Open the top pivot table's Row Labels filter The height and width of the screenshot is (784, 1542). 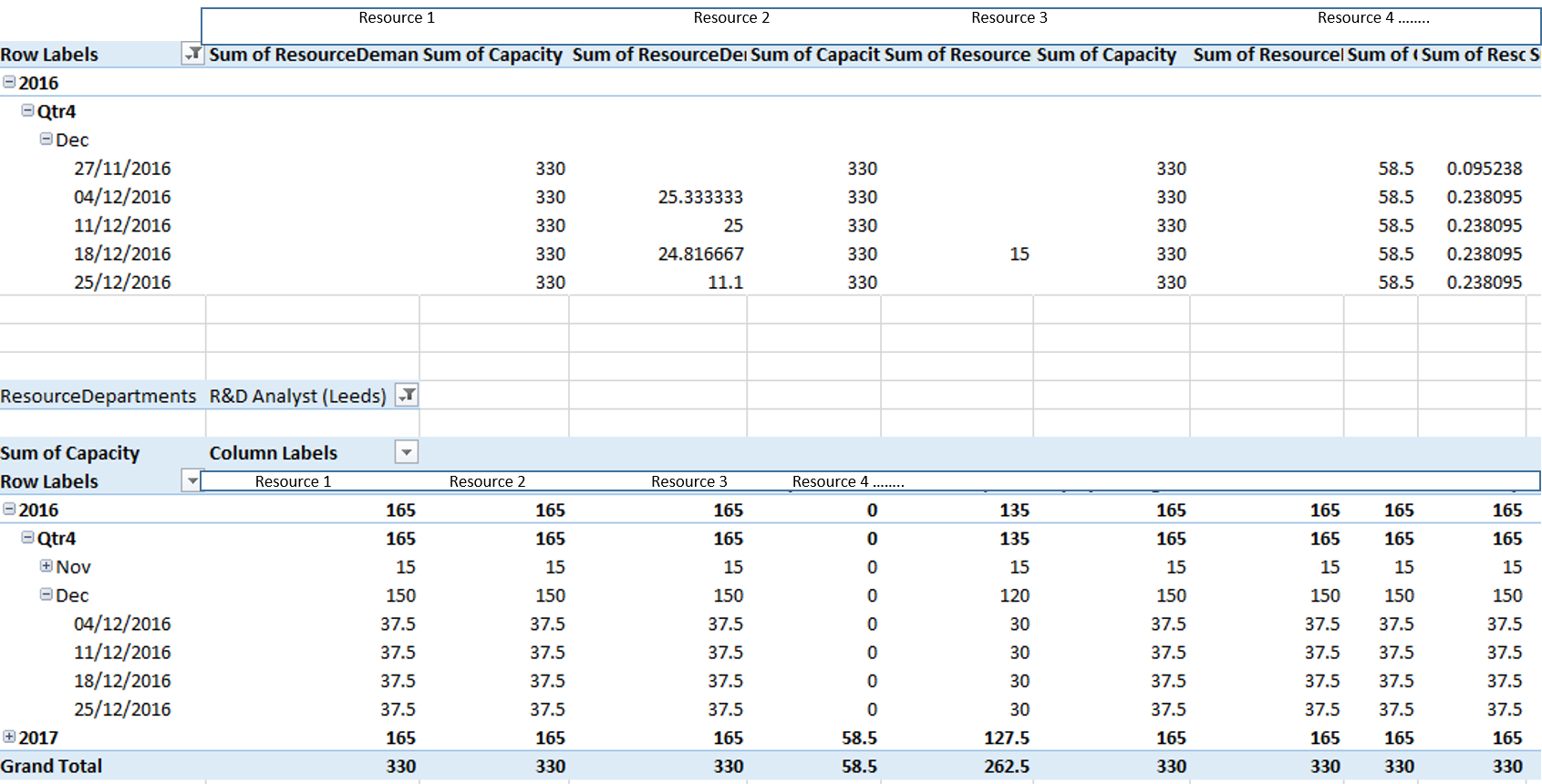coord(192,55)
